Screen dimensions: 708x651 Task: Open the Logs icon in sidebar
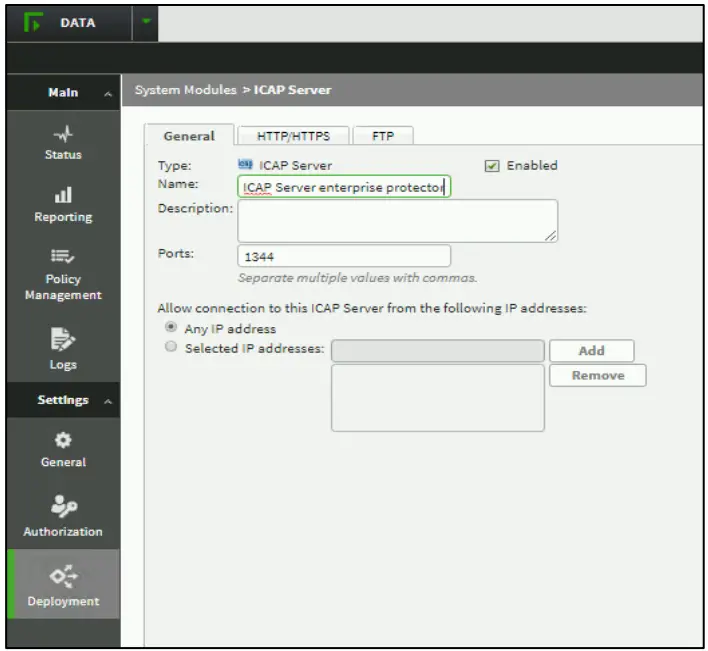coord(63,339)
